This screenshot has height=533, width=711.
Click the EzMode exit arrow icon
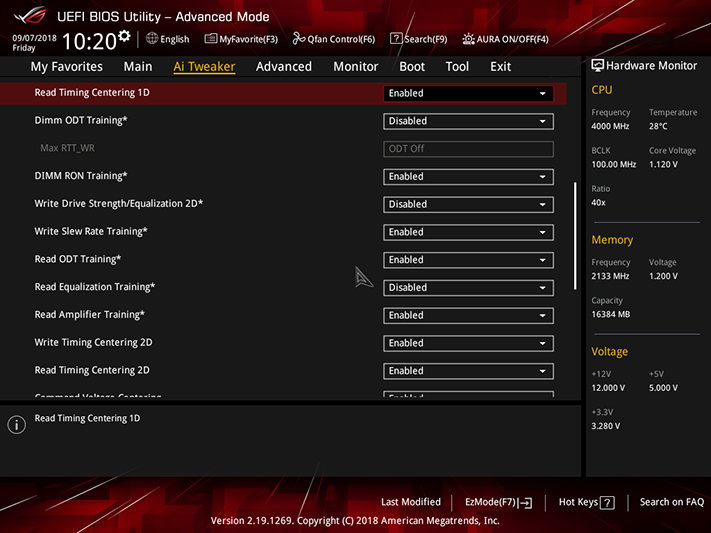(x=526, y=503)
